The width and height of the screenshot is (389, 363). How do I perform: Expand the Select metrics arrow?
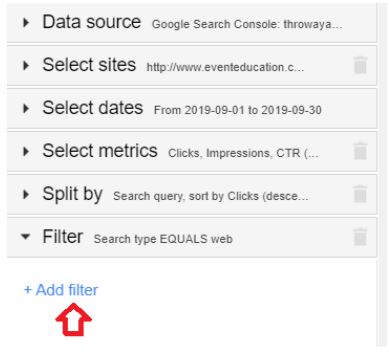click(x=26, y=151)
